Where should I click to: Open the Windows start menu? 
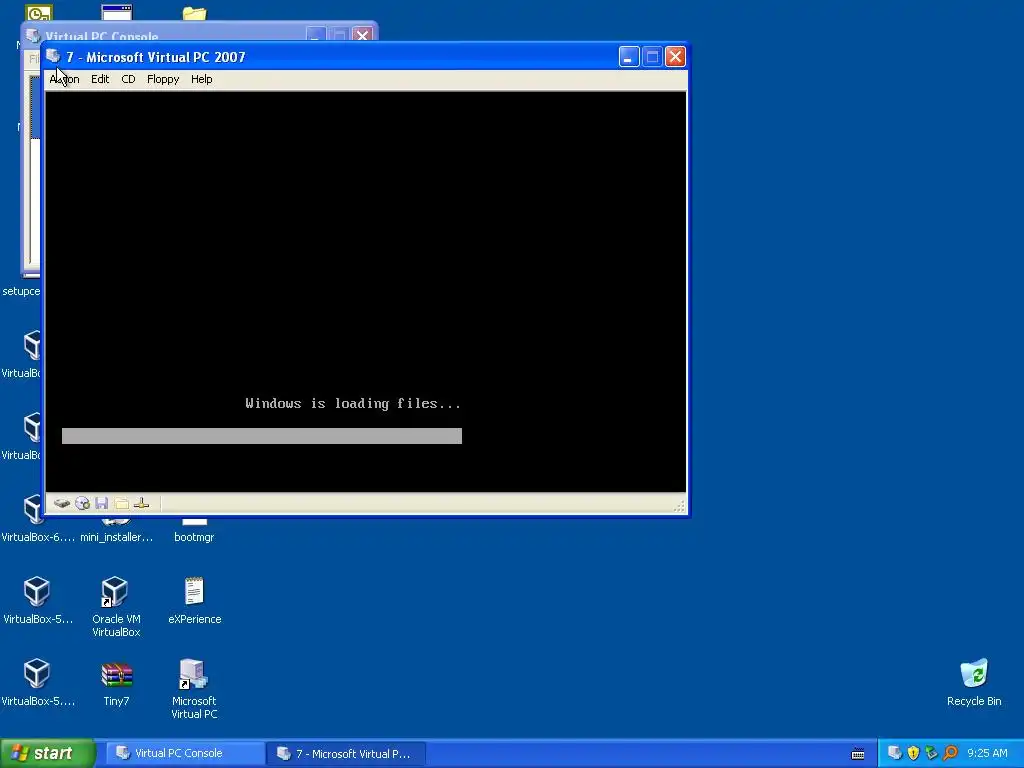pyautogui.click(x=47, y=754)
